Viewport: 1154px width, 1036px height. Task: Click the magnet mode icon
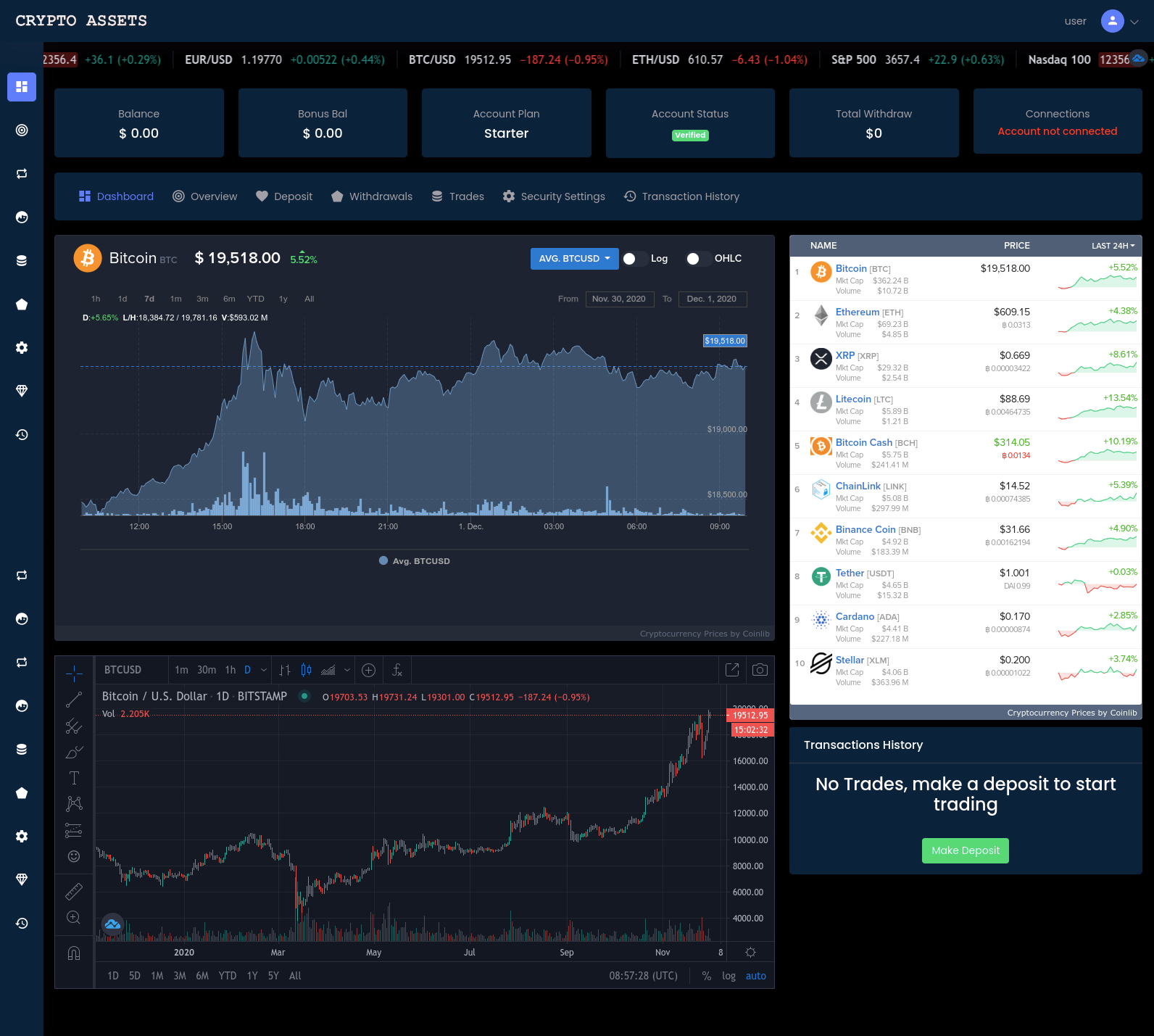tap(74, 953)
